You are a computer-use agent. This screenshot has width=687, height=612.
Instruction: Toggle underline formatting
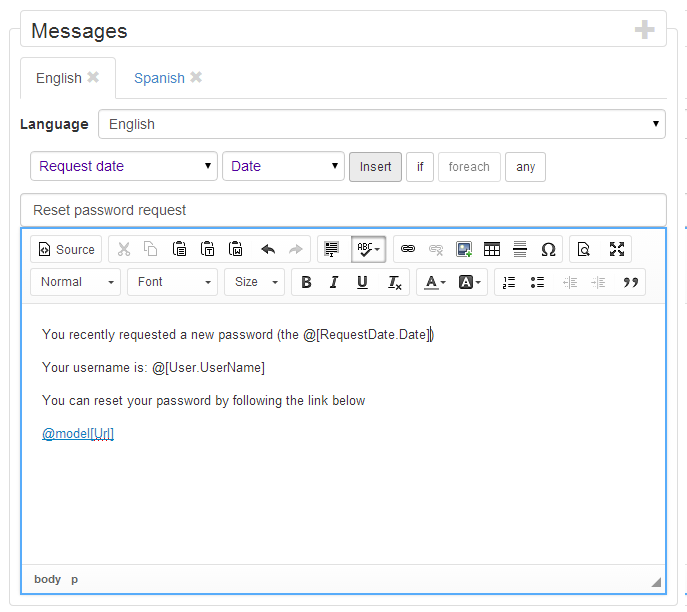pyautogui.click(x=362, y=283)
